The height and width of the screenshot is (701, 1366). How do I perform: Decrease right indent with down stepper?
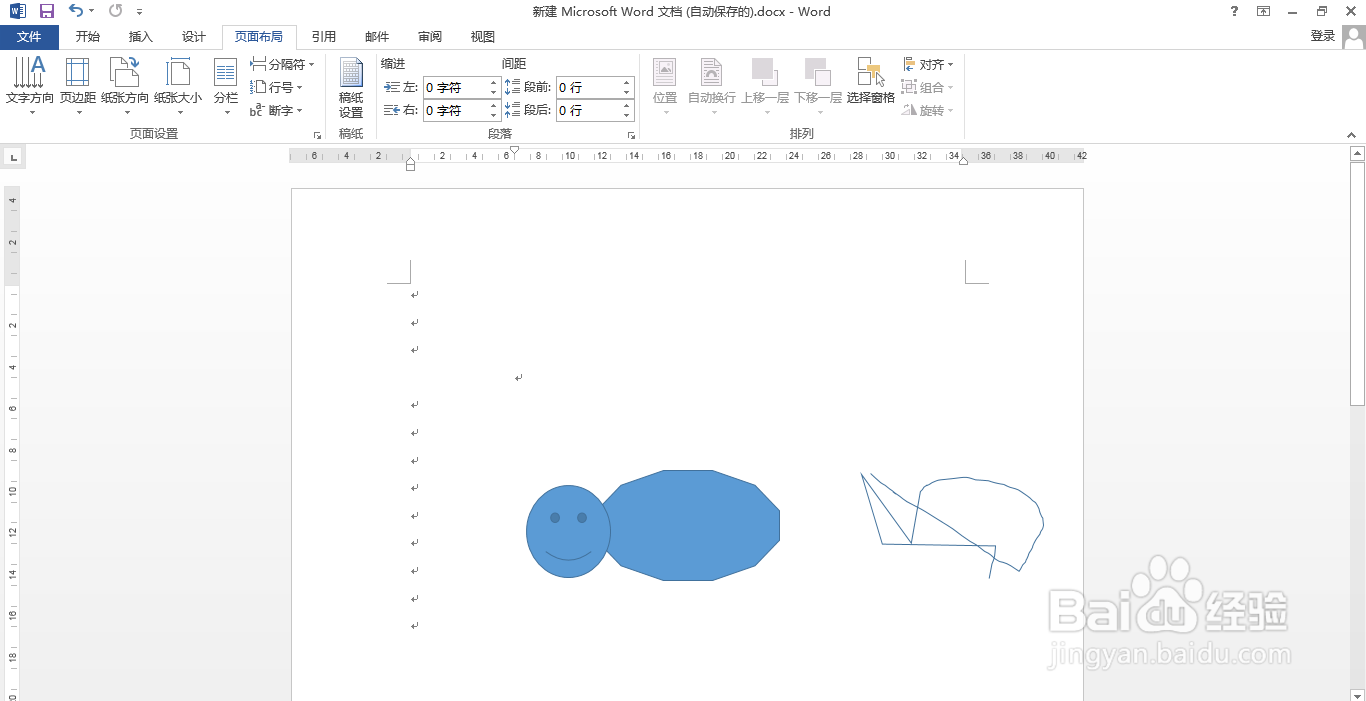point(493,115)
